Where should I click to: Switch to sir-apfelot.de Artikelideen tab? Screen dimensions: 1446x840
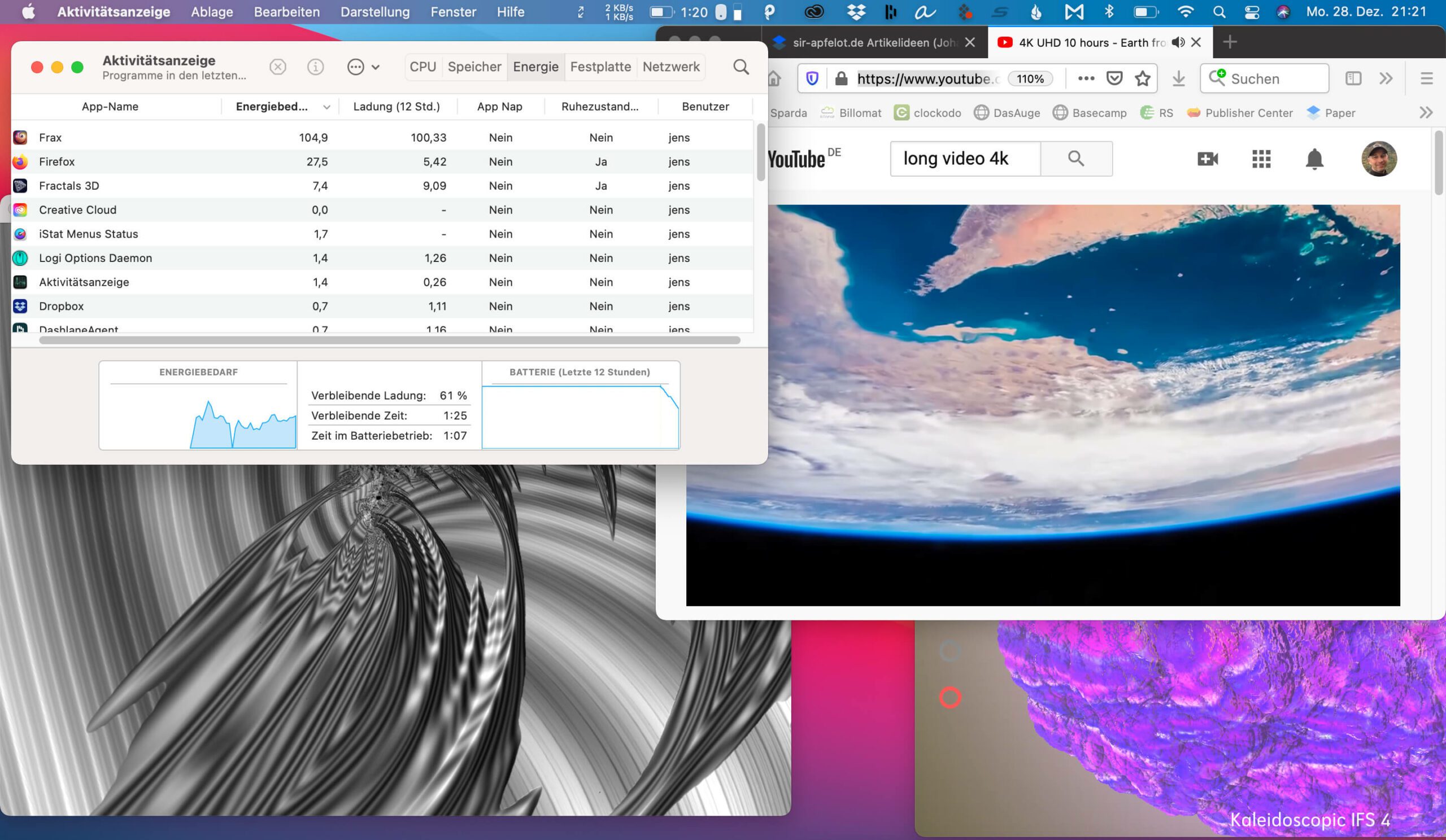pyautogui.click(x=873, y=42)
